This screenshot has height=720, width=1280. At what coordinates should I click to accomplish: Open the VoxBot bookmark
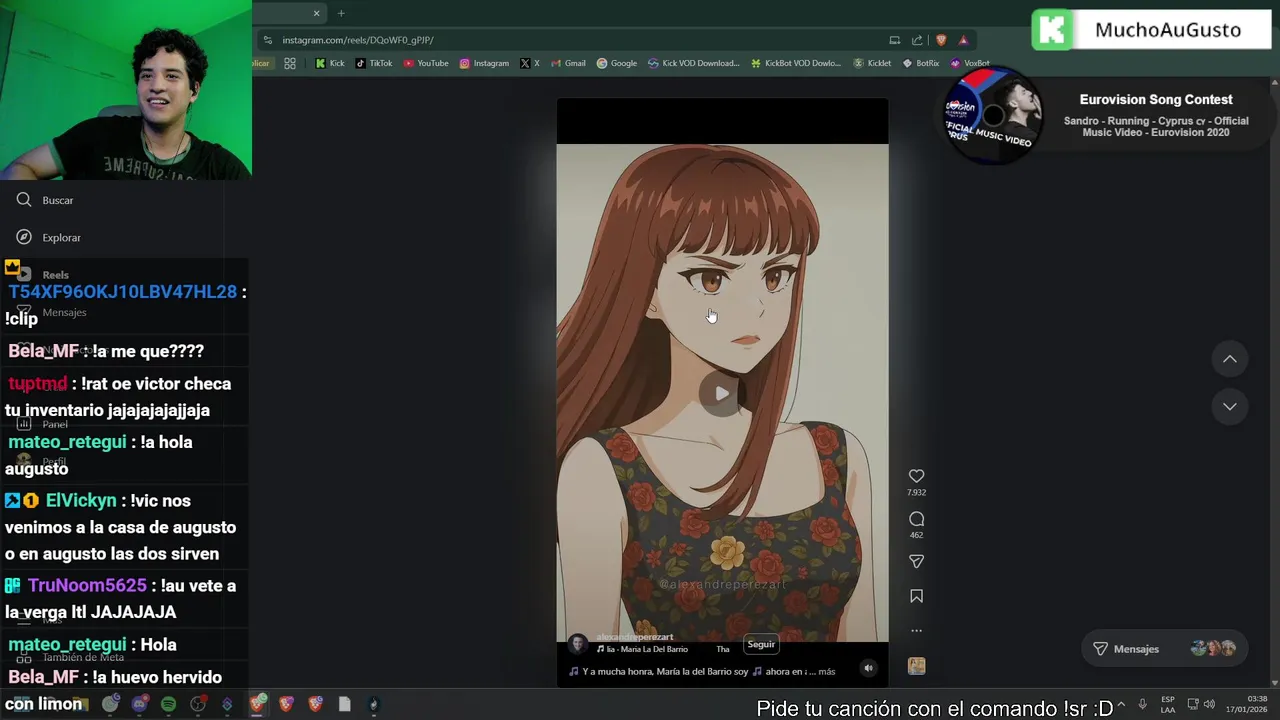970,63
